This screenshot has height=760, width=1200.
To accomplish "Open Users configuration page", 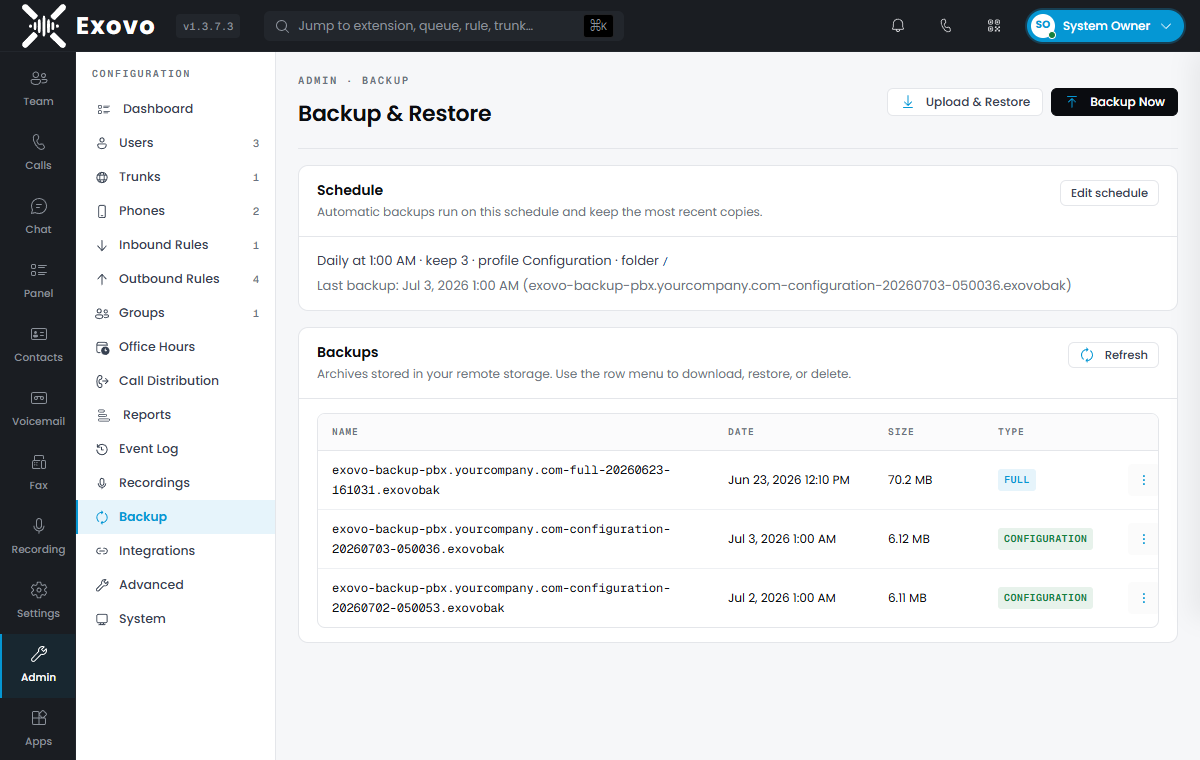I will click(x=175, y=143).
